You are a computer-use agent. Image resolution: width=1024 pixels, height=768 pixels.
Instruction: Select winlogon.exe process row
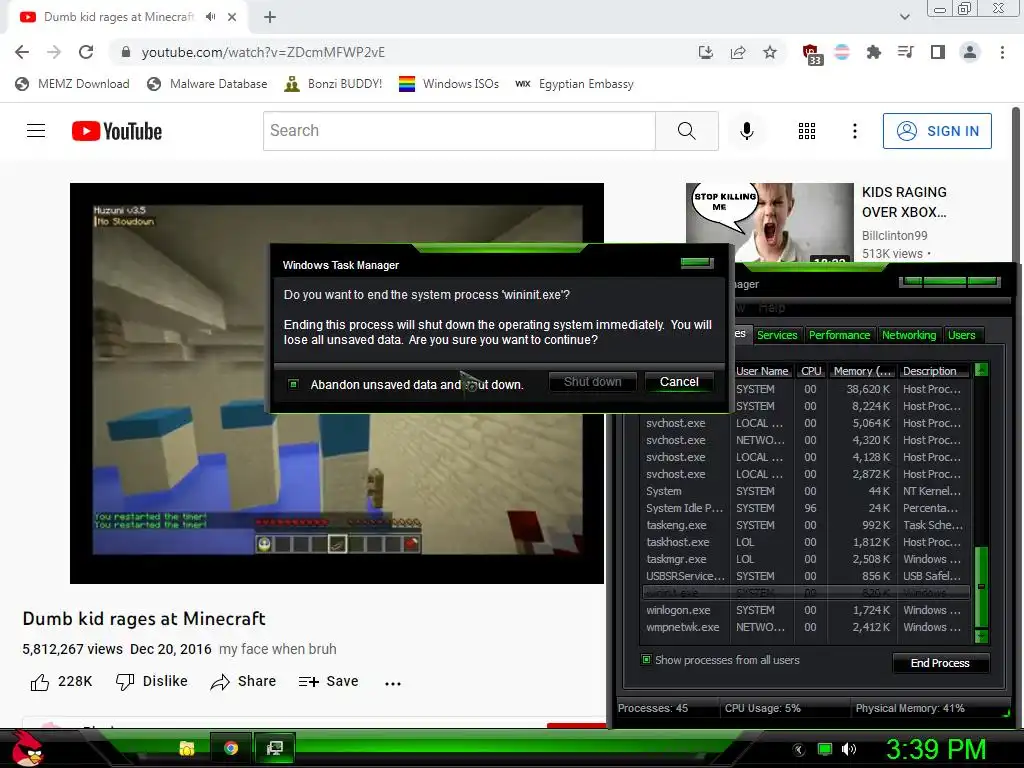[805, 610]
